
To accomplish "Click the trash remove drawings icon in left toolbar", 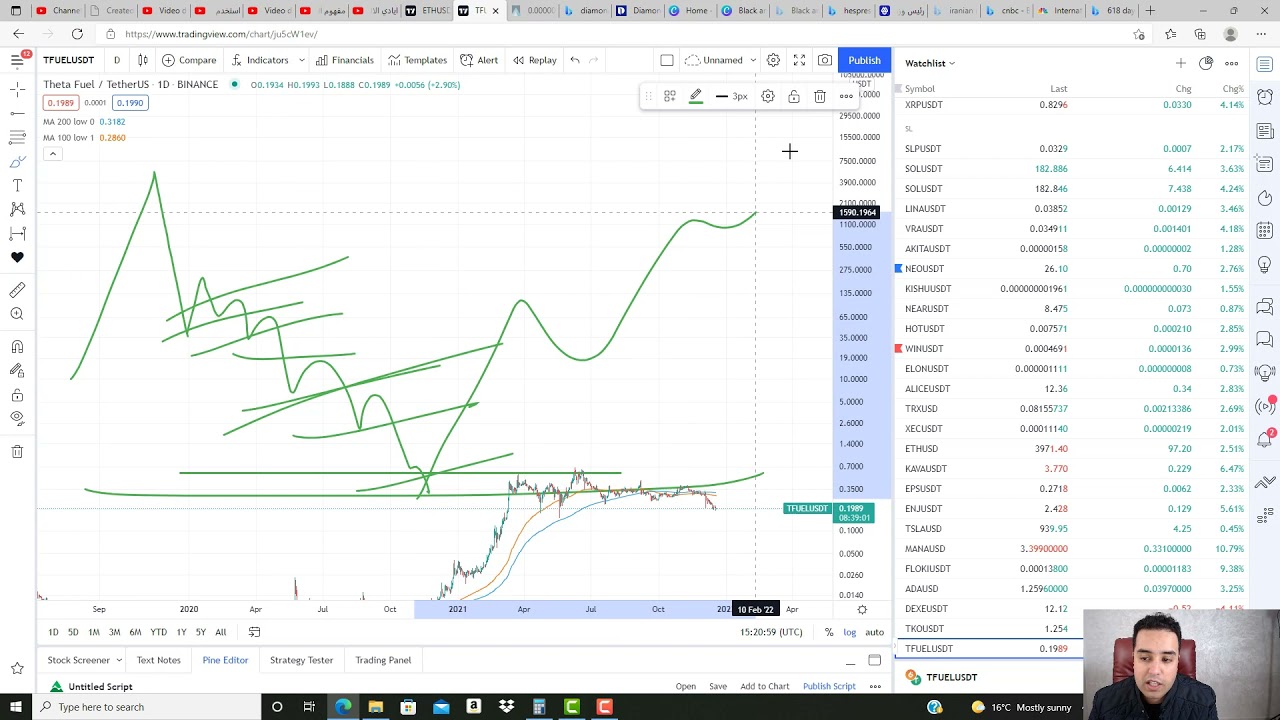I will click(17, 452).
